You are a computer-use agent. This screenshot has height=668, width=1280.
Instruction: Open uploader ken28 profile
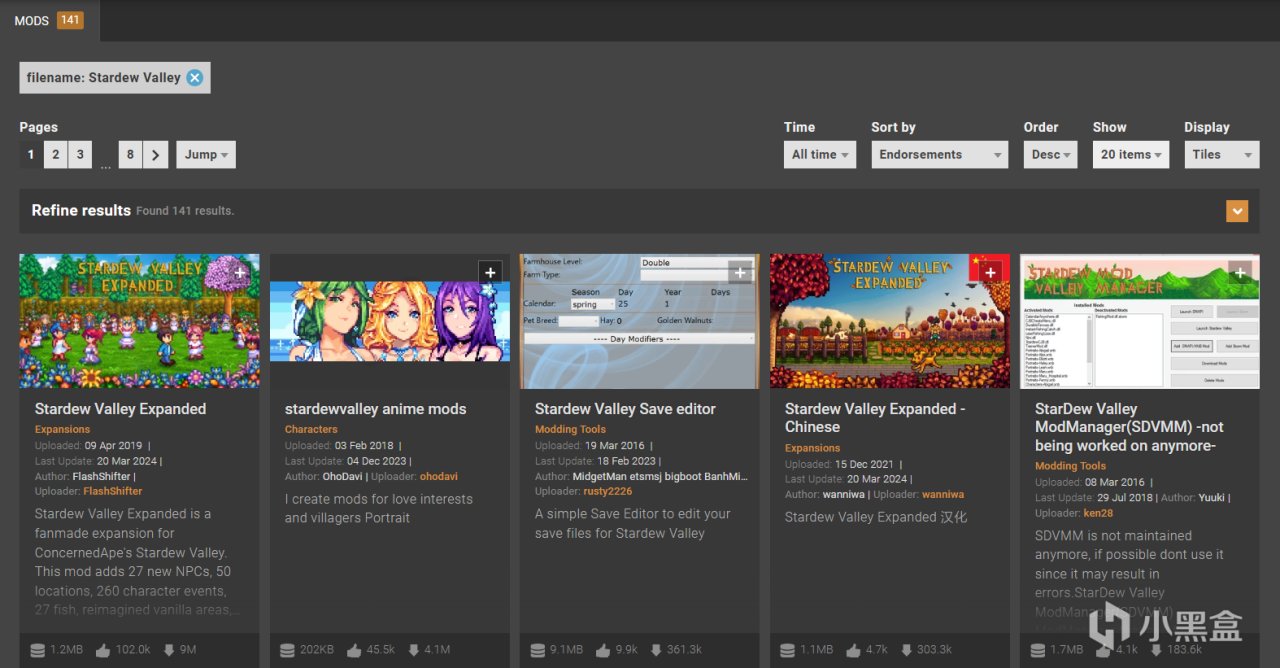tap(1098, 513)
